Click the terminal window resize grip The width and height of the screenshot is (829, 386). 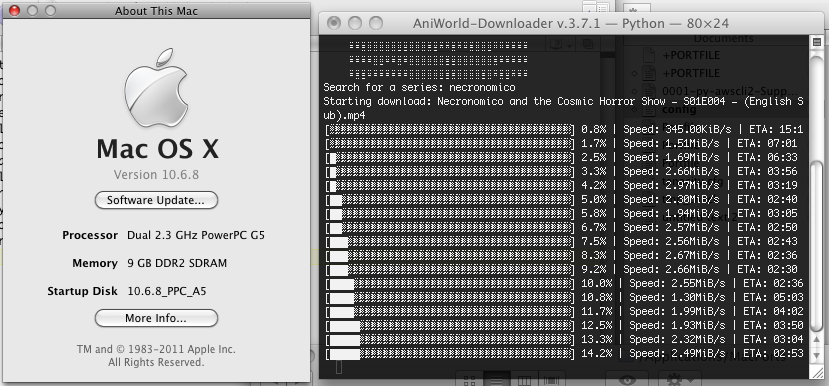tap(817, 372)
